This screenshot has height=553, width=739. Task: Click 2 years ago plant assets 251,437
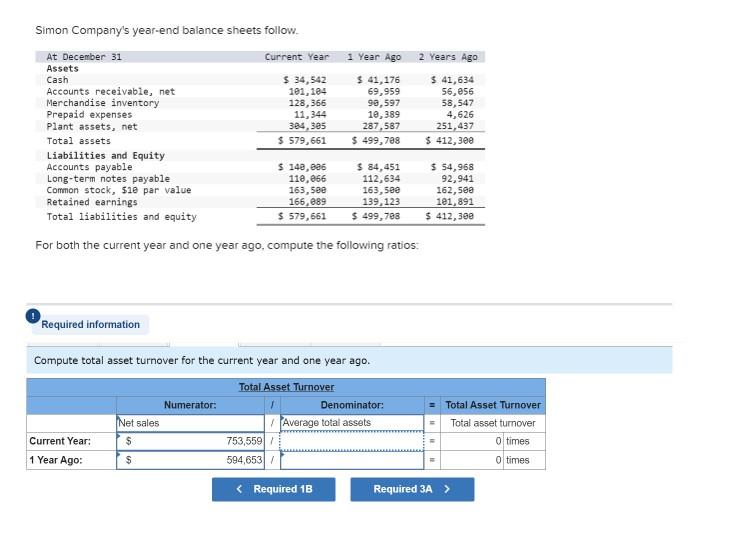pyautogui.click(x=455, y=126)
